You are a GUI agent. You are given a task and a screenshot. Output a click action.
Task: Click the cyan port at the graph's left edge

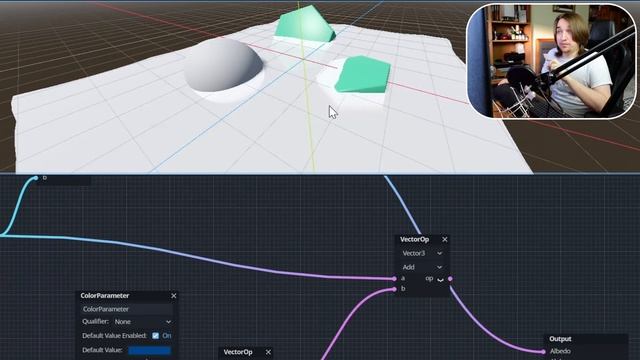click(x=36, y=178)
